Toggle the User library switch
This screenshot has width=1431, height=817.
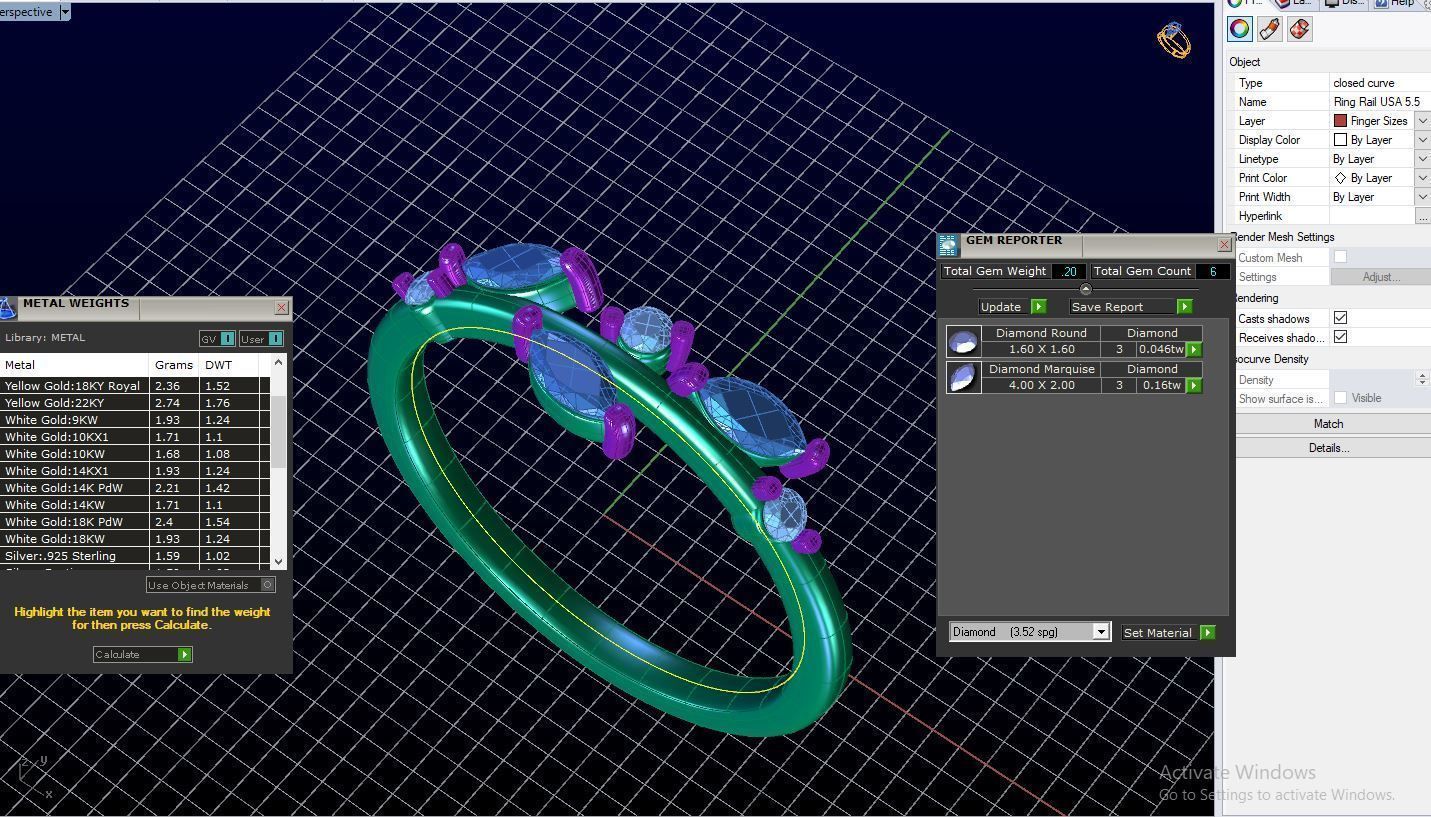(x=262, y=339)
